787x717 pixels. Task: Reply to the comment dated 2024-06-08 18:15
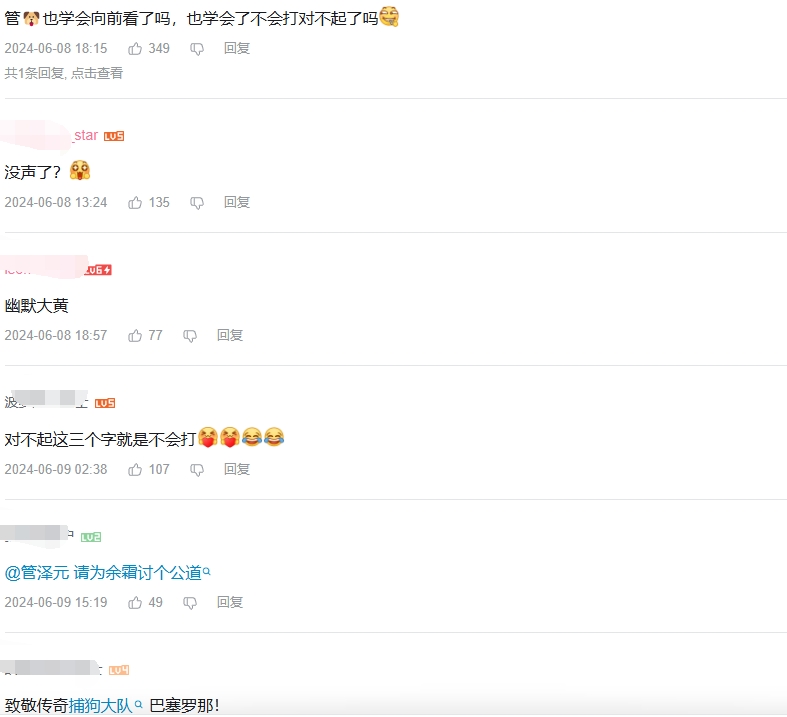coord(237,48)
